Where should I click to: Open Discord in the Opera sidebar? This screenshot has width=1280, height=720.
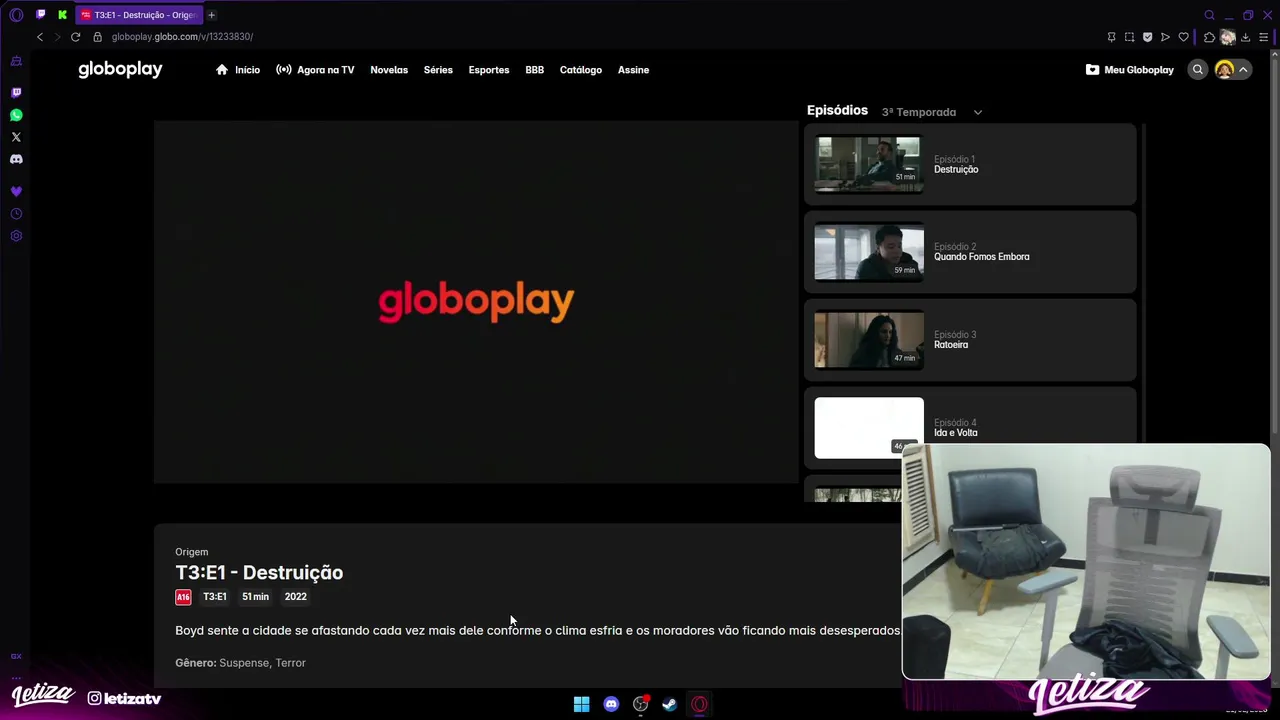click(x=16, y=159)
